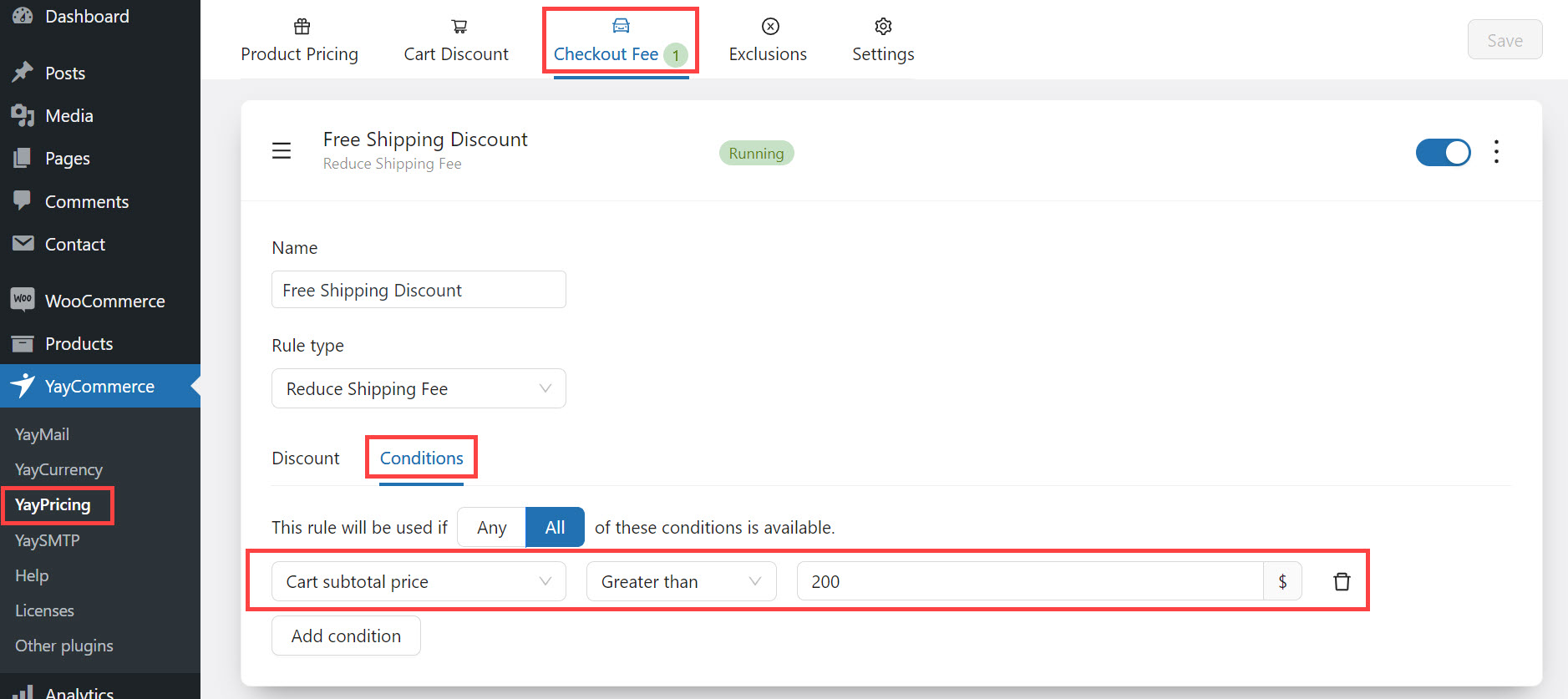The width and height of the screenshot is (1568, 699).
Task: Switch to the Conditions tab
Action: (421, 458)
